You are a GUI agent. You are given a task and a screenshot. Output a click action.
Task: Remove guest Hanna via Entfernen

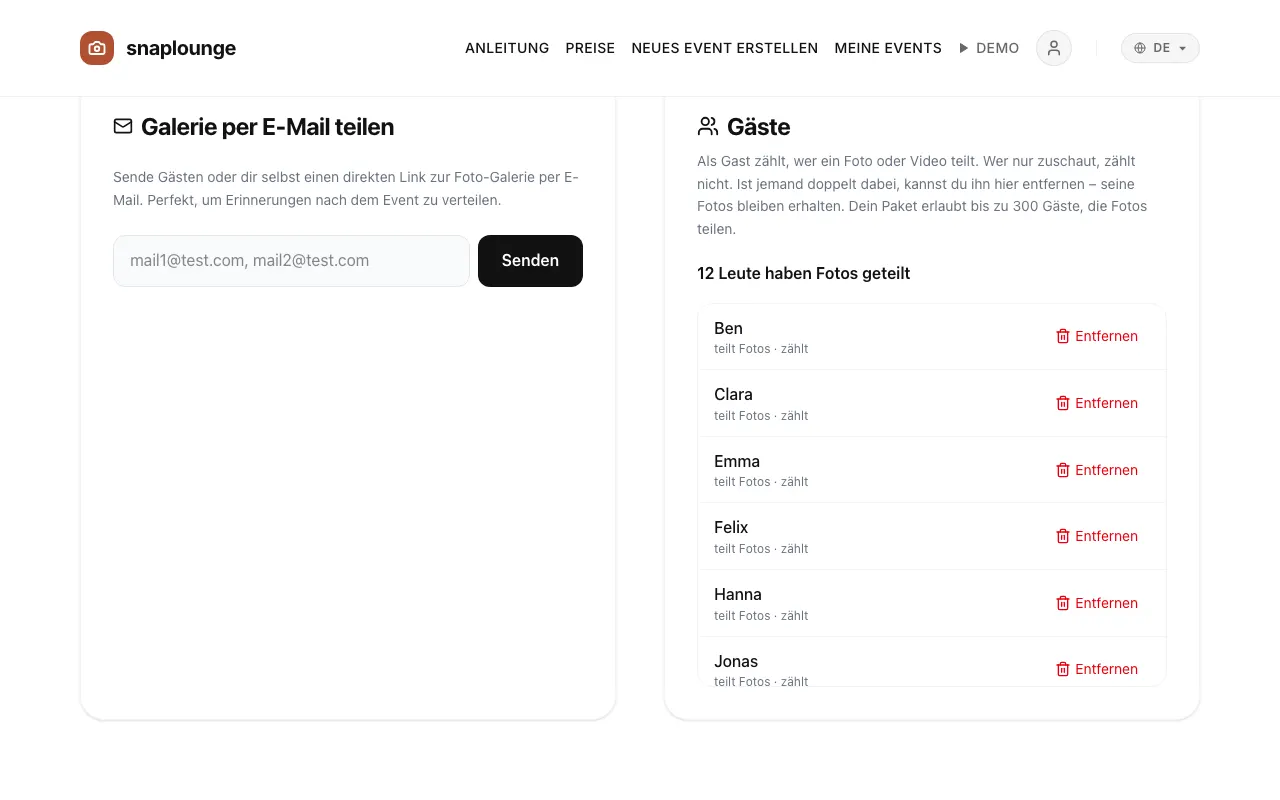[x=1097, y=603]
